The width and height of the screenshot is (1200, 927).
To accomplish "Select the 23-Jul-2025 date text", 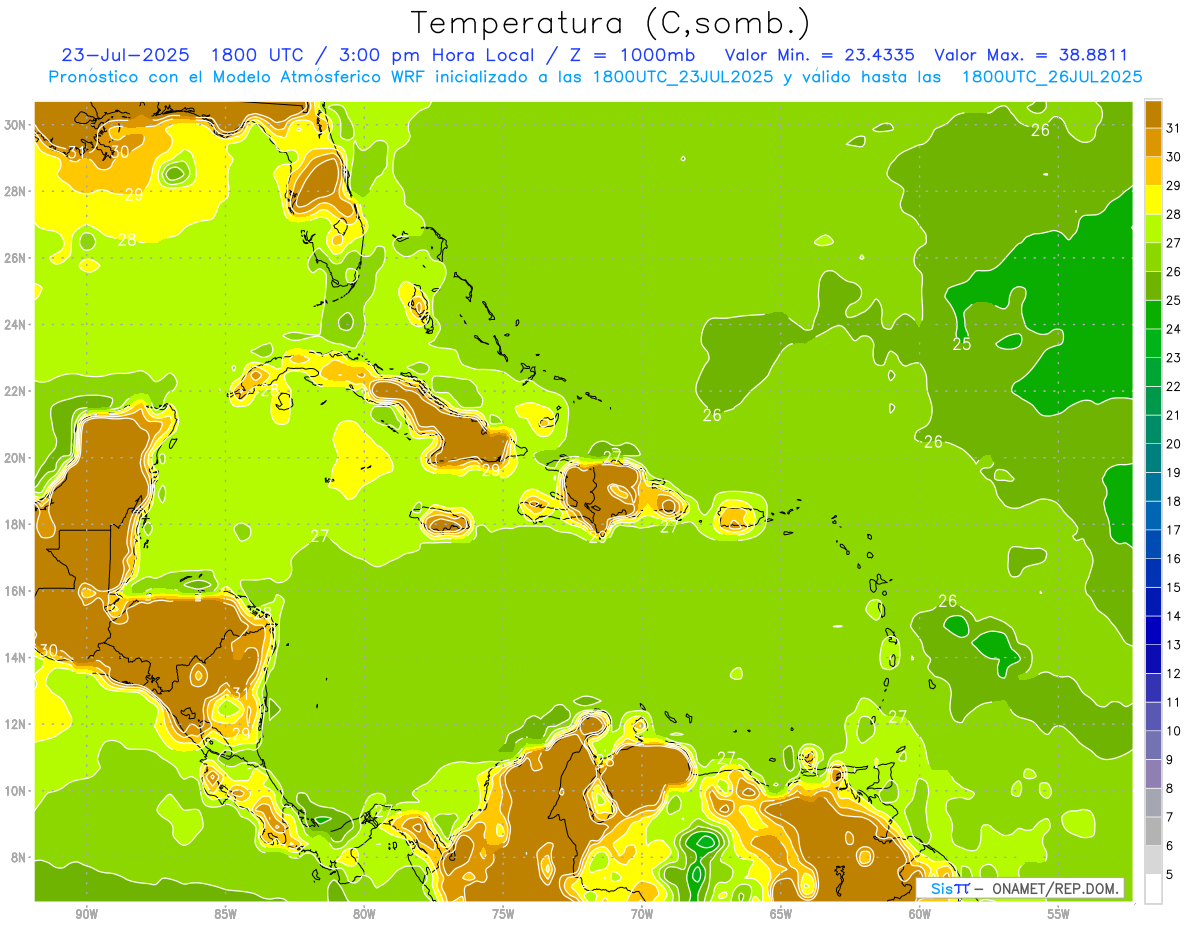I will tap(124, 55).
